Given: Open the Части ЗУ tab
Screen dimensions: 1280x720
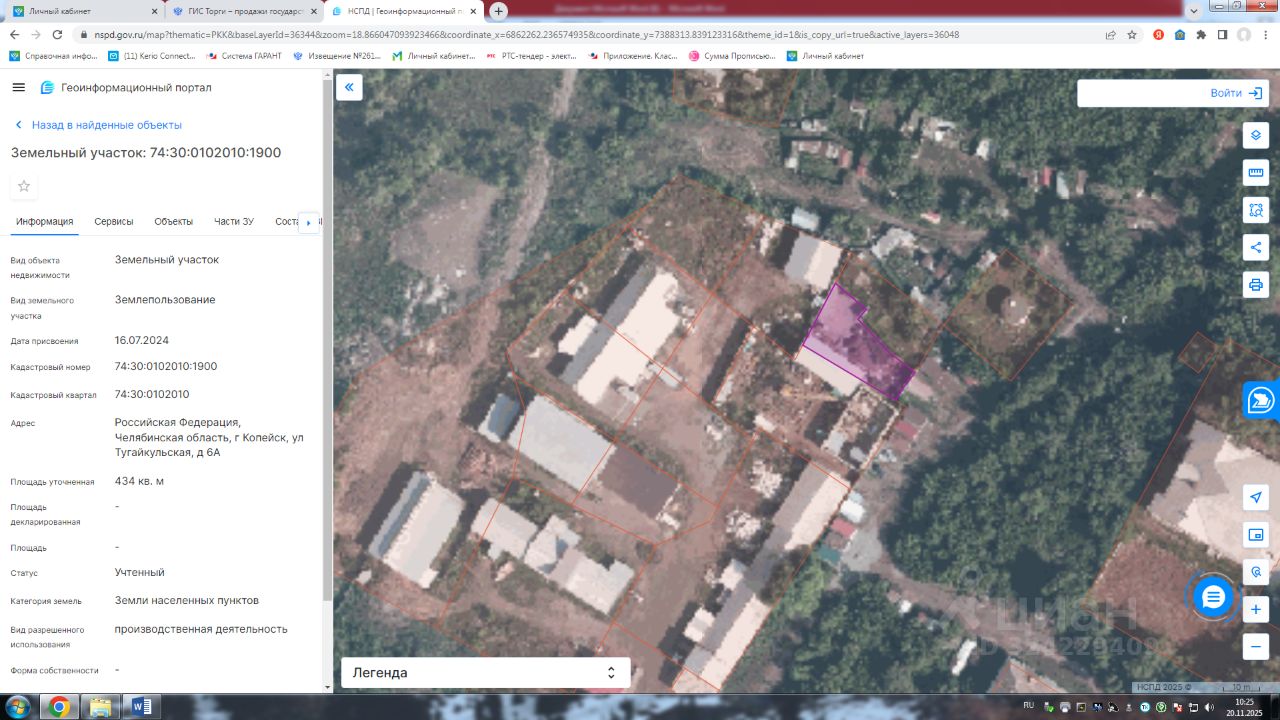Looking at the screenshot, I should [234, 221].
